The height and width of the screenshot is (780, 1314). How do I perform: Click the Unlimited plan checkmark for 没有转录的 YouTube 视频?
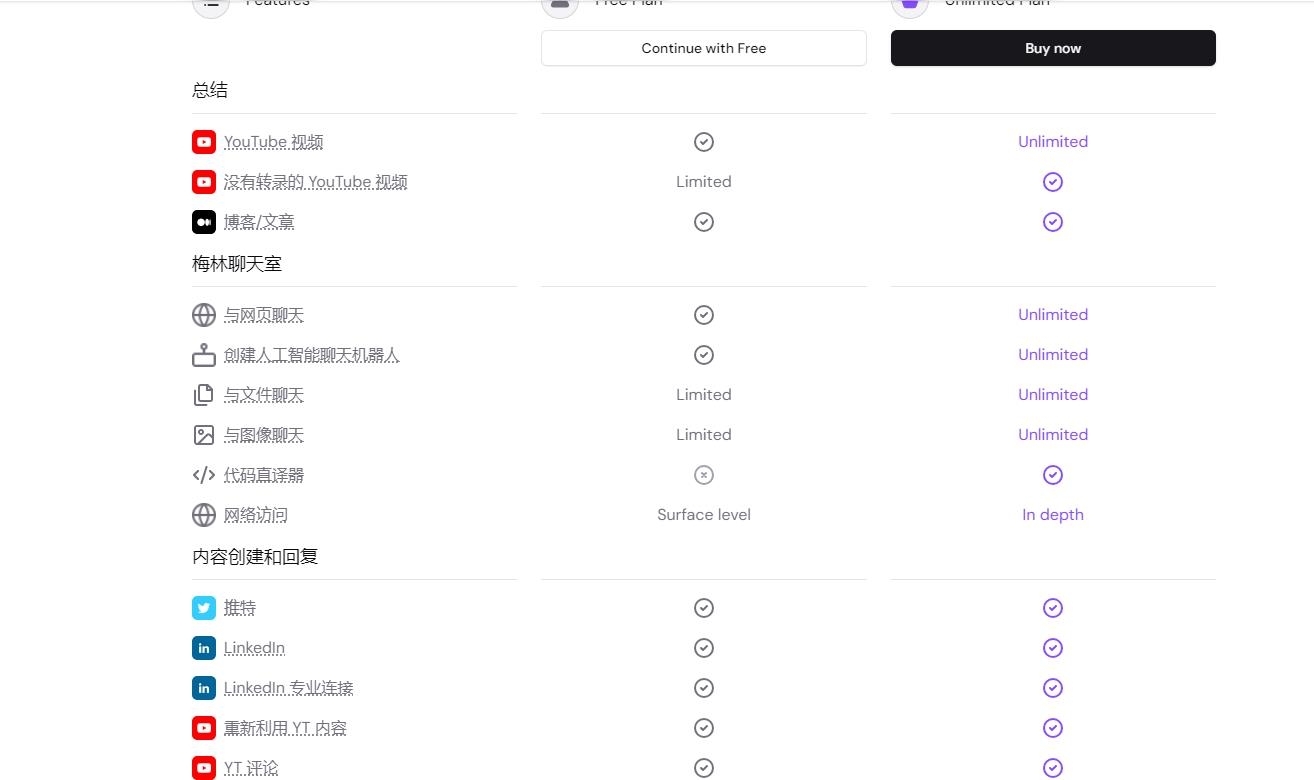tap(1053, 182)
